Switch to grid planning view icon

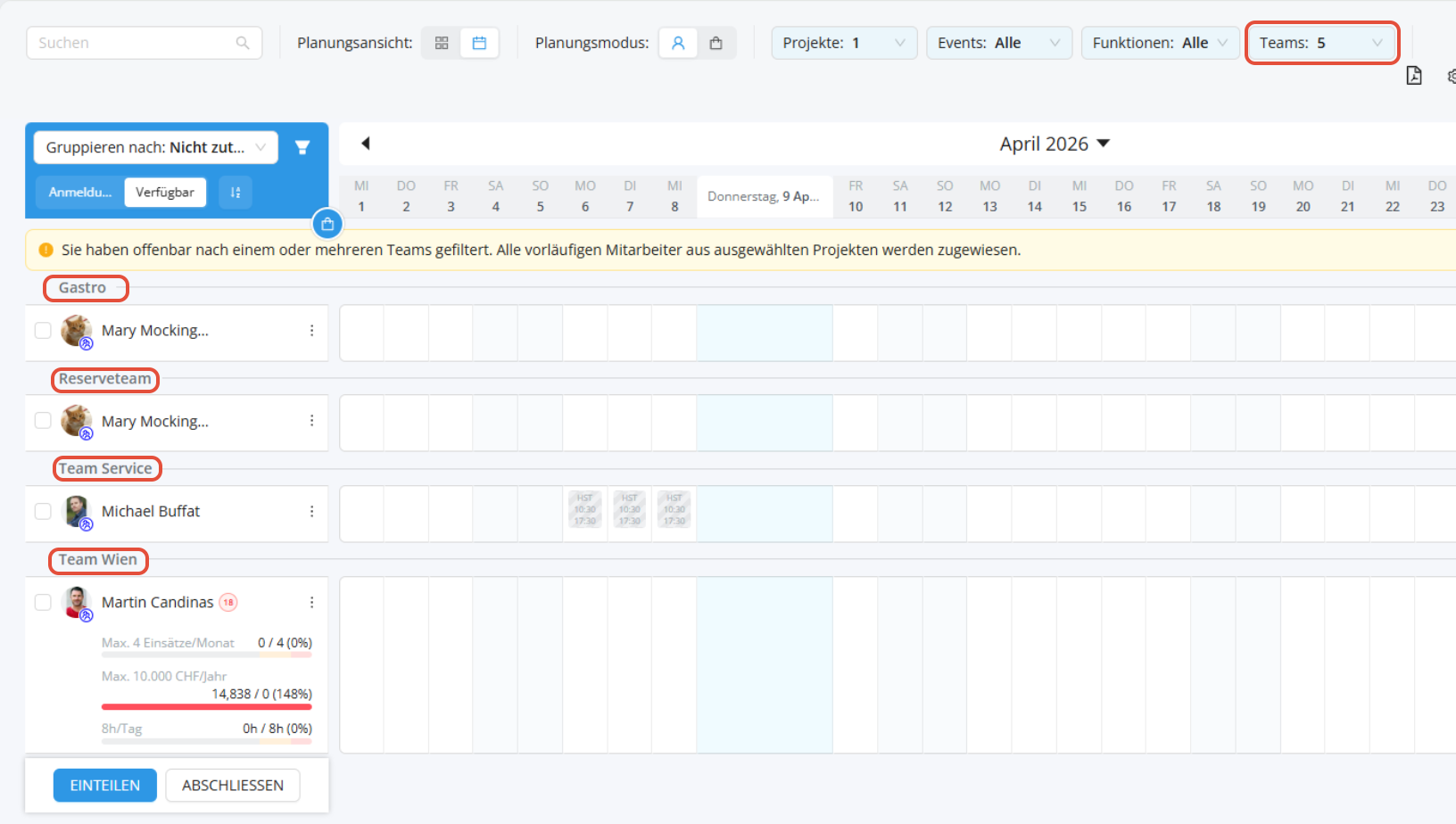coord(442,43)
